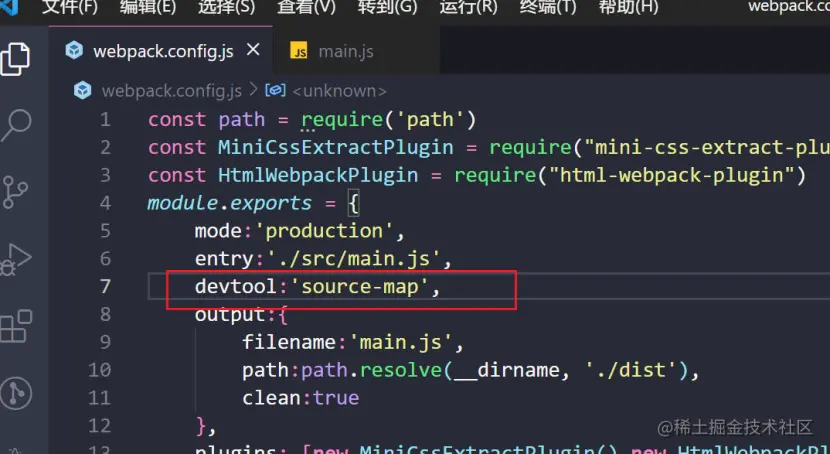This screenshot has width=830, height=454.
Task: Expand the breadcrumb chevron after webpack.config.js
Action: click(x=253, y=90)
